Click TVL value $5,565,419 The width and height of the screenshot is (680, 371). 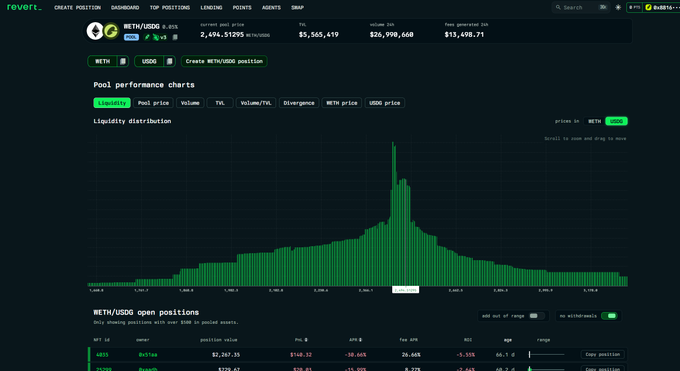[318, 35]
